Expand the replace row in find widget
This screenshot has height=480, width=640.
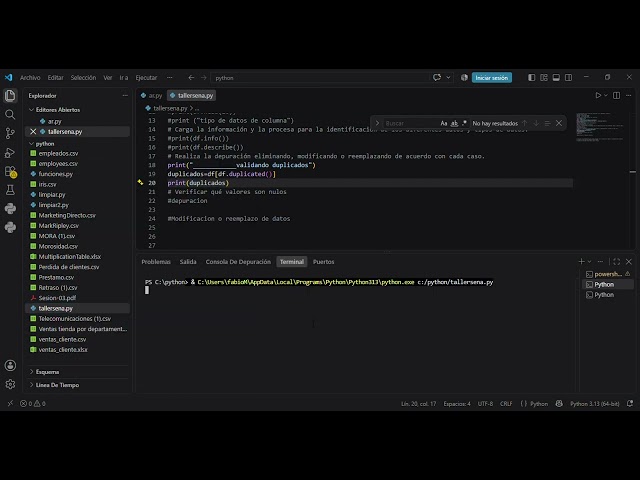[377, 123]
